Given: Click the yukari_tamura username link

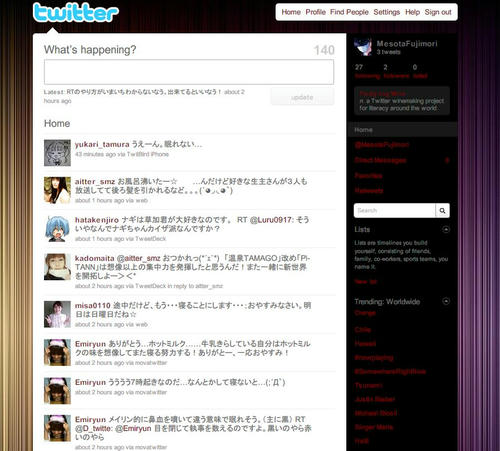Looking at the screenshot, I should 102,144.
